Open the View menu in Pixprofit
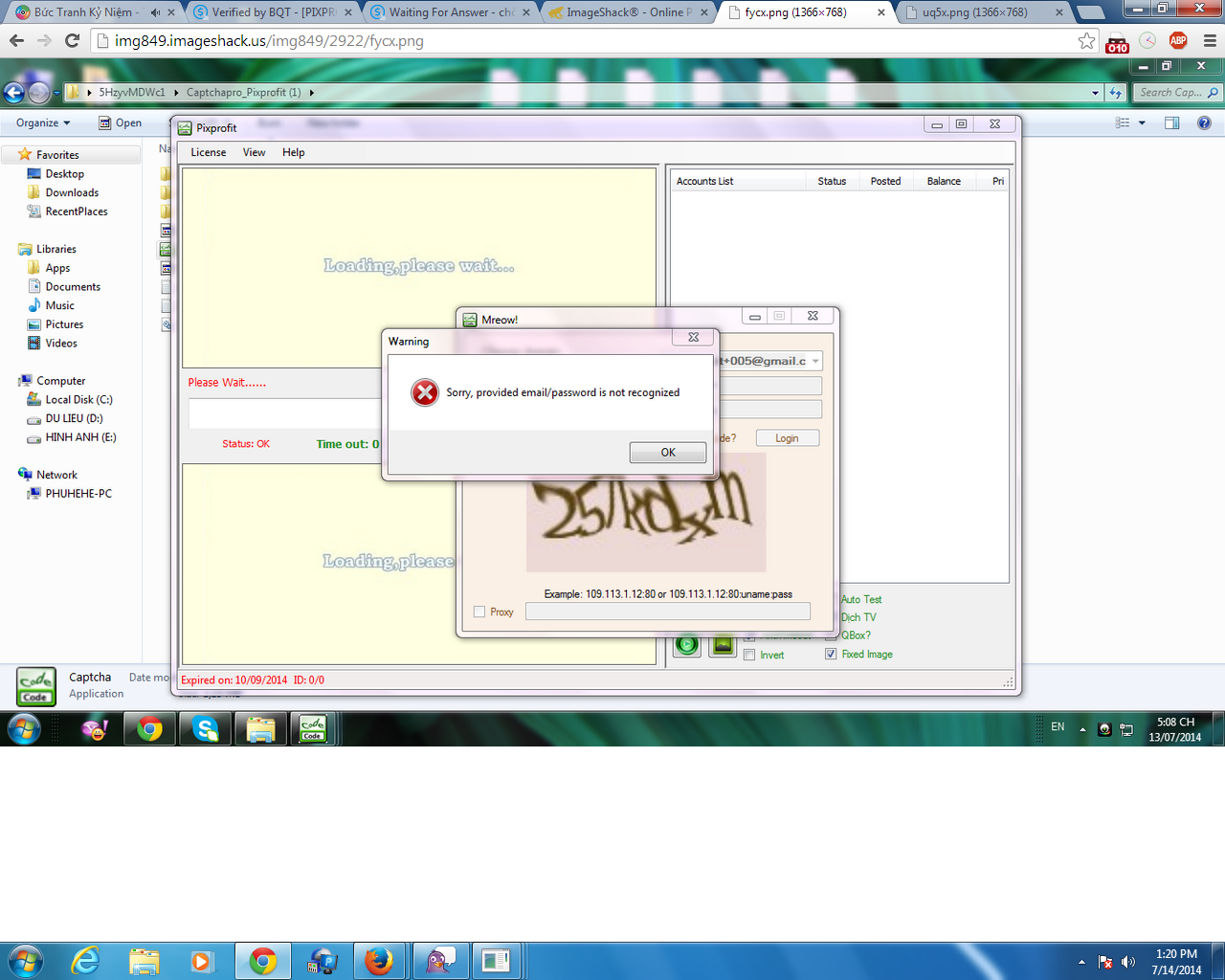Viewport: 1225px width, 980px height. (x=255, y=152)
